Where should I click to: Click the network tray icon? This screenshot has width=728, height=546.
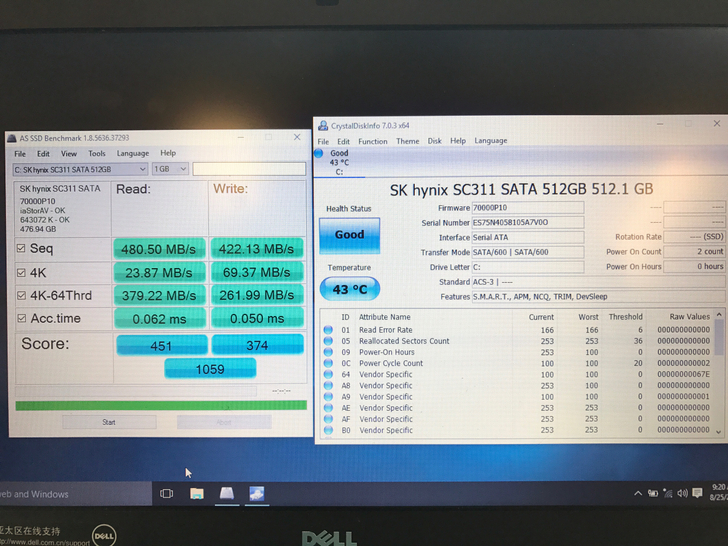(668, 493)
